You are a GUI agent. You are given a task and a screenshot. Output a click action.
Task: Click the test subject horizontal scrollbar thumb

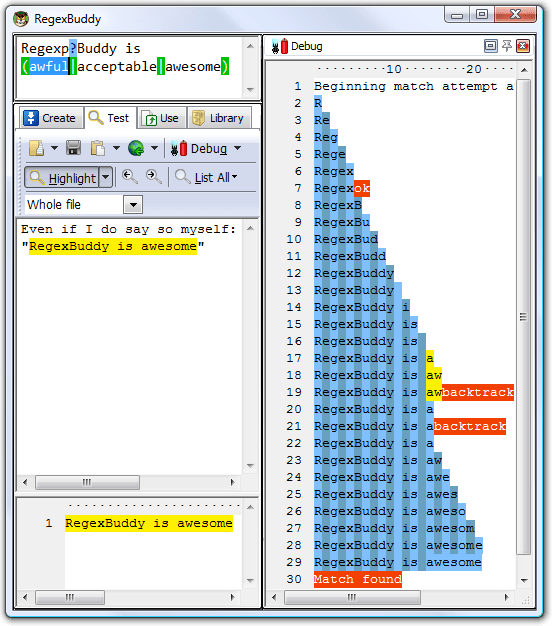pyautogui.click(x=87, y=482)
